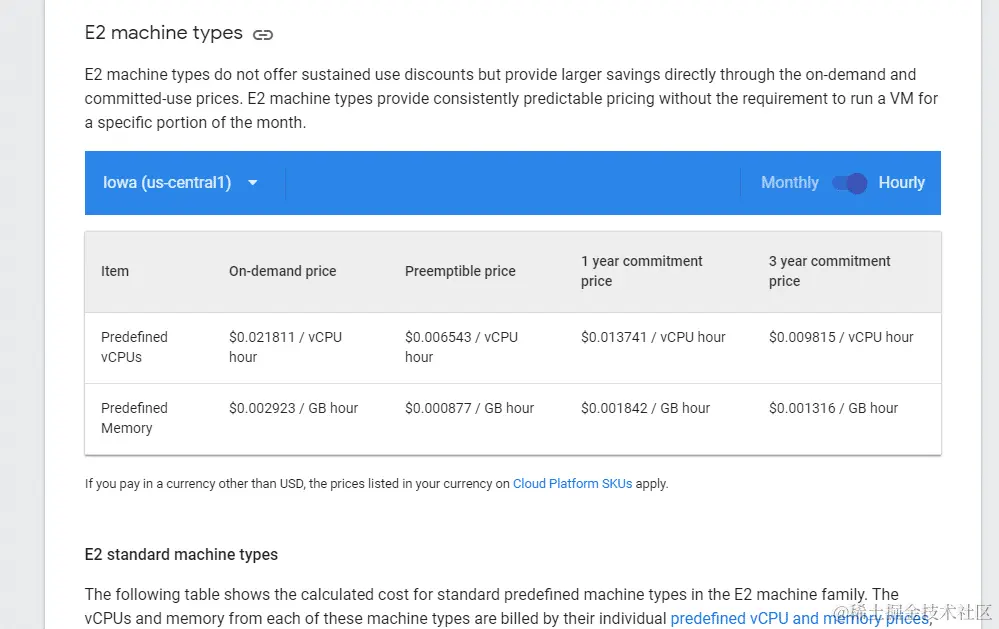Click the 3 year commitment price header
Viewport: 999px width, 629px height.
click(829, 271)
